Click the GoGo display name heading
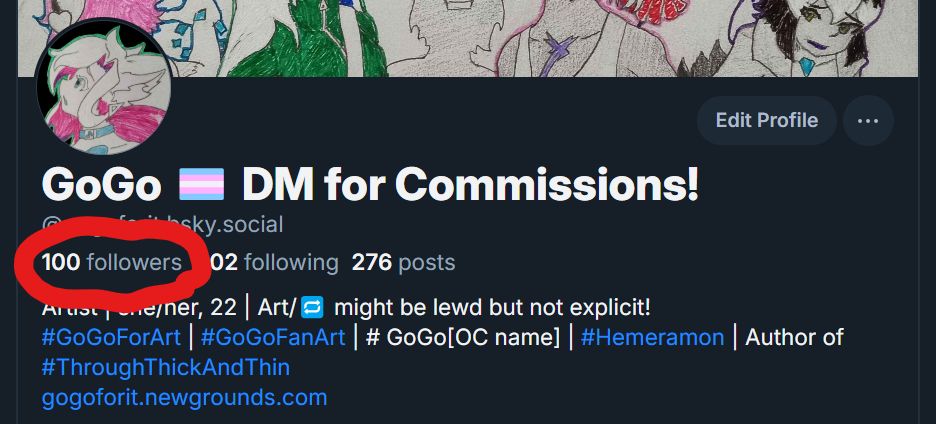Screen dimensions: 936x424 coord(101,185)
